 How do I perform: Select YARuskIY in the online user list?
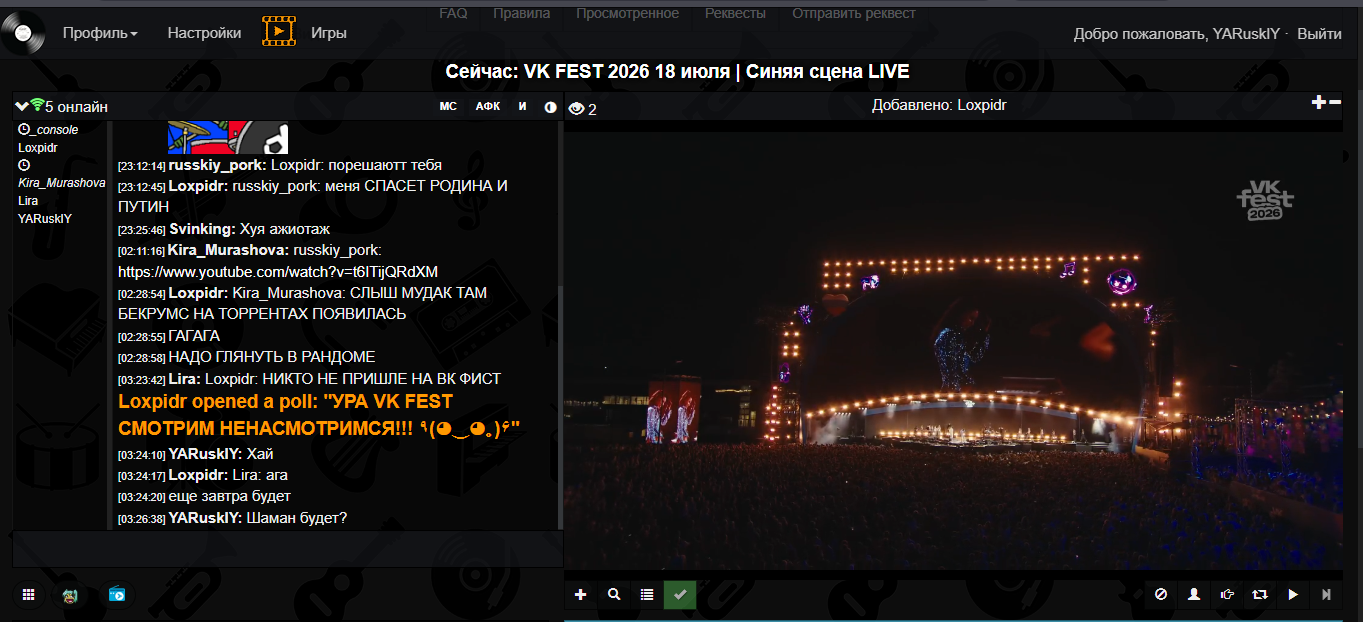pos(45,218)
